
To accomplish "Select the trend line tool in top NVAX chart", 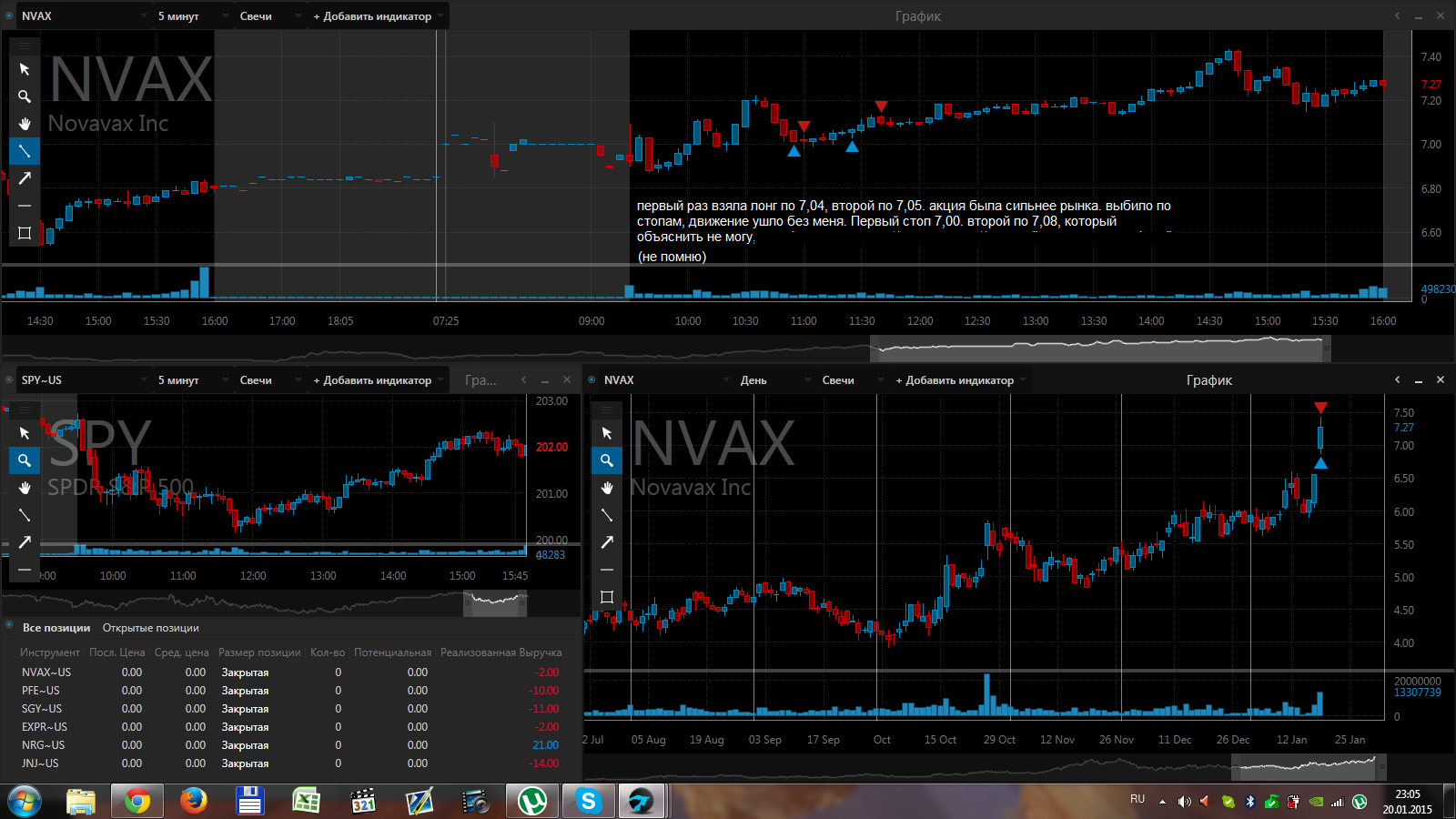I will [25, 151].
